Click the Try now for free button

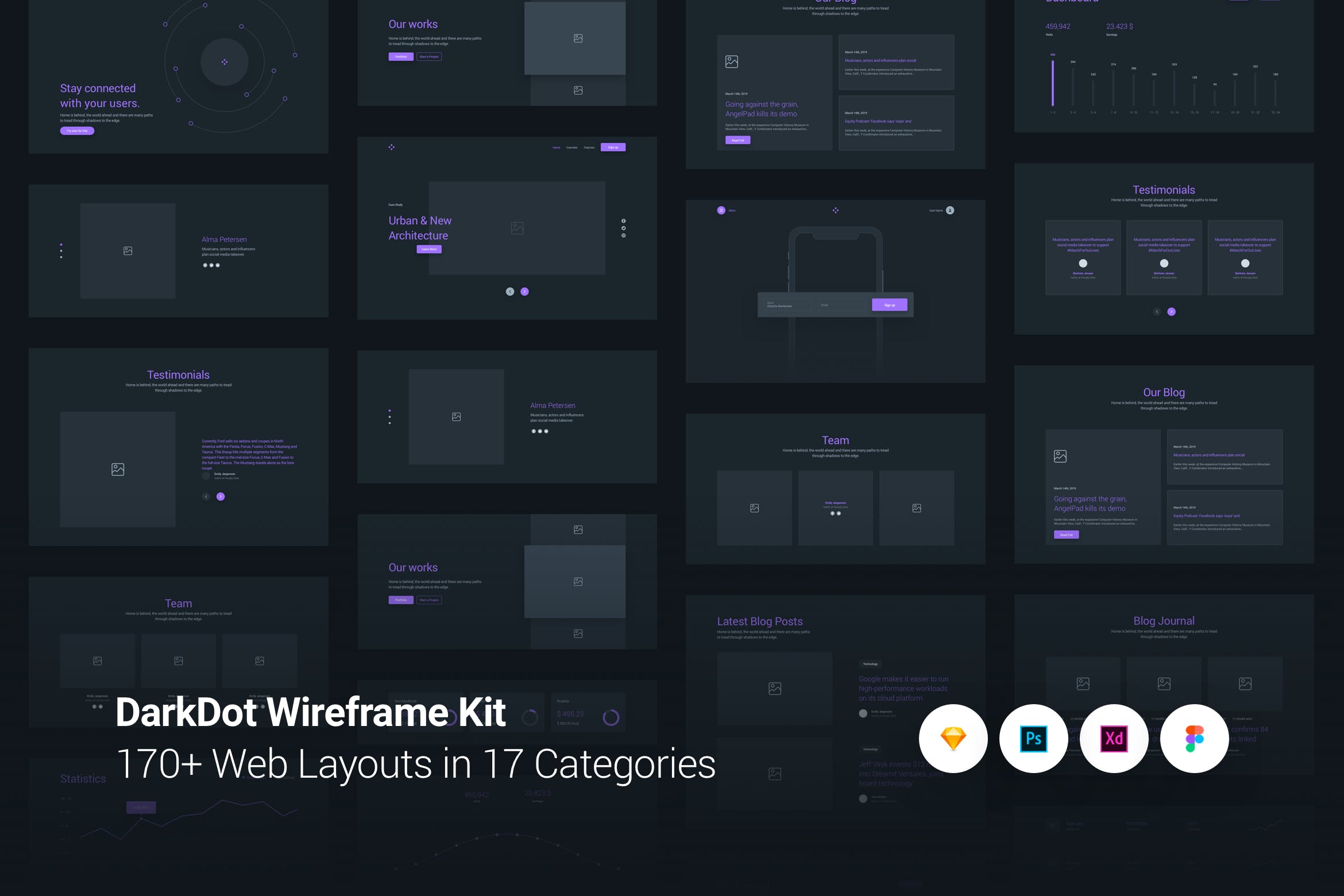pos(77,130)
